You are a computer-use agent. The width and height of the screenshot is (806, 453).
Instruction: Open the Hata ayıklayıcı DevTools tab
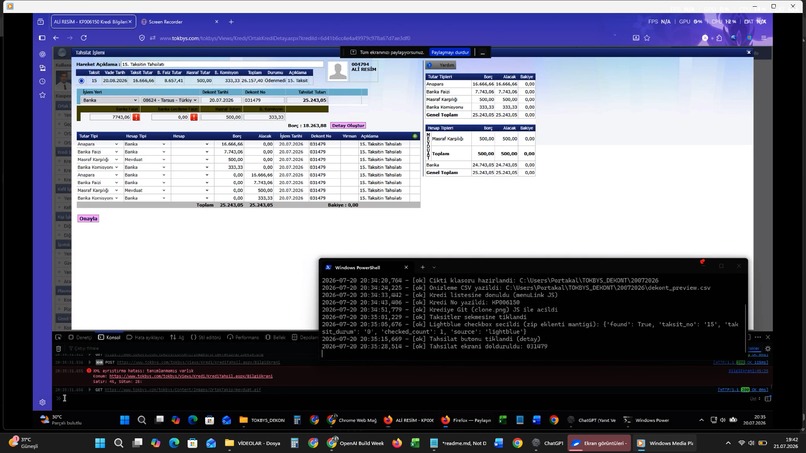145,337
